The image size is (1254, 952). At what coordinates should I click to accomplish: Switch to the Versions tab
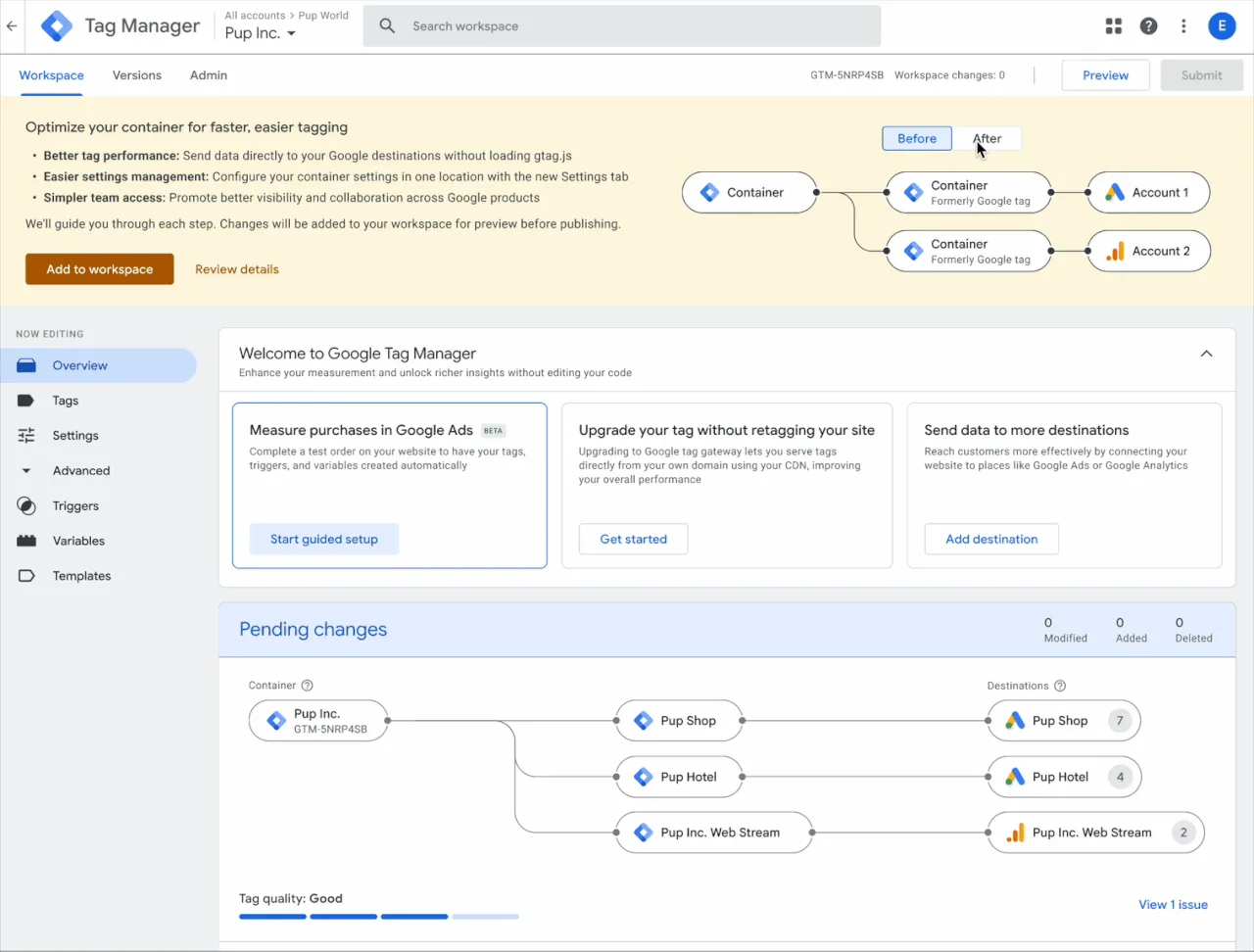point(137,75)
